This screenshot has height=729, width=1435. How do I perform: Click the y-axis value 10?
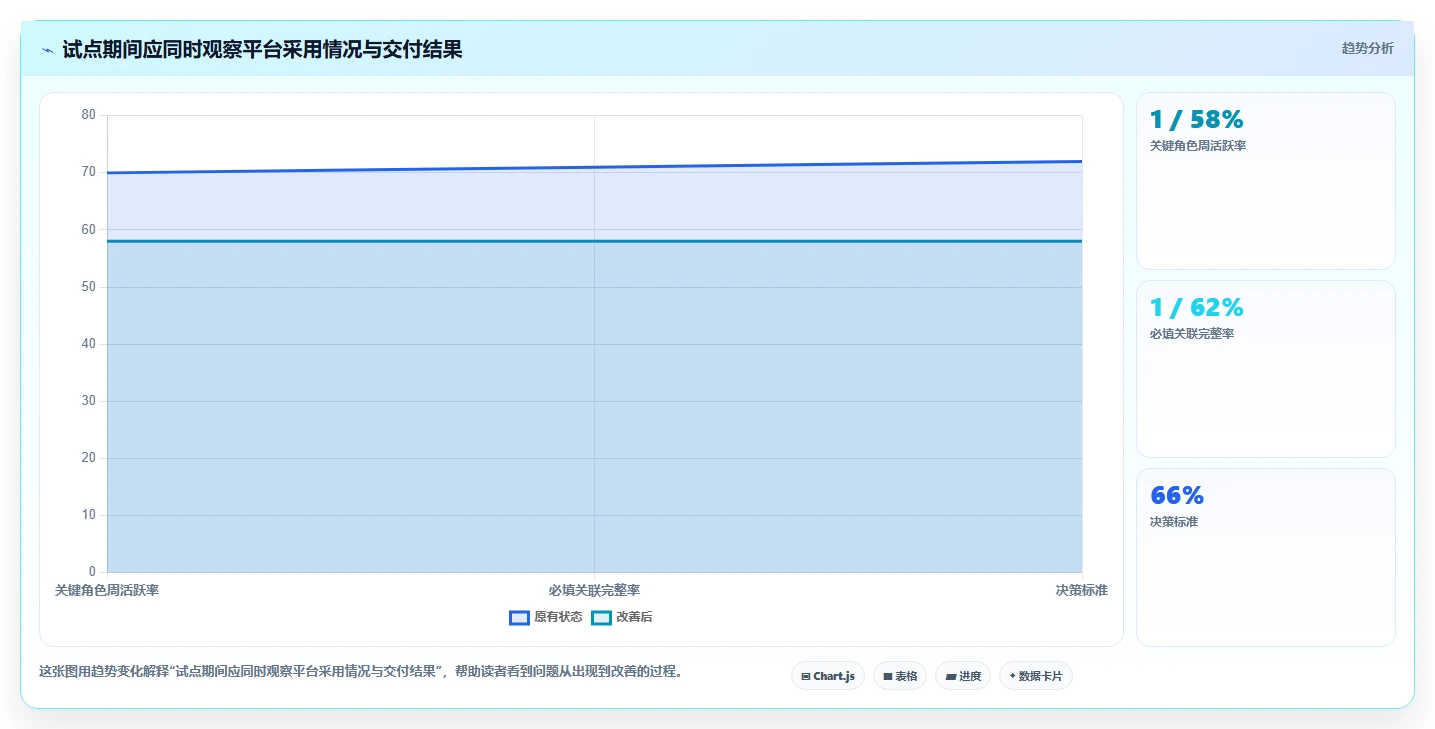click(x=88, y=515)
